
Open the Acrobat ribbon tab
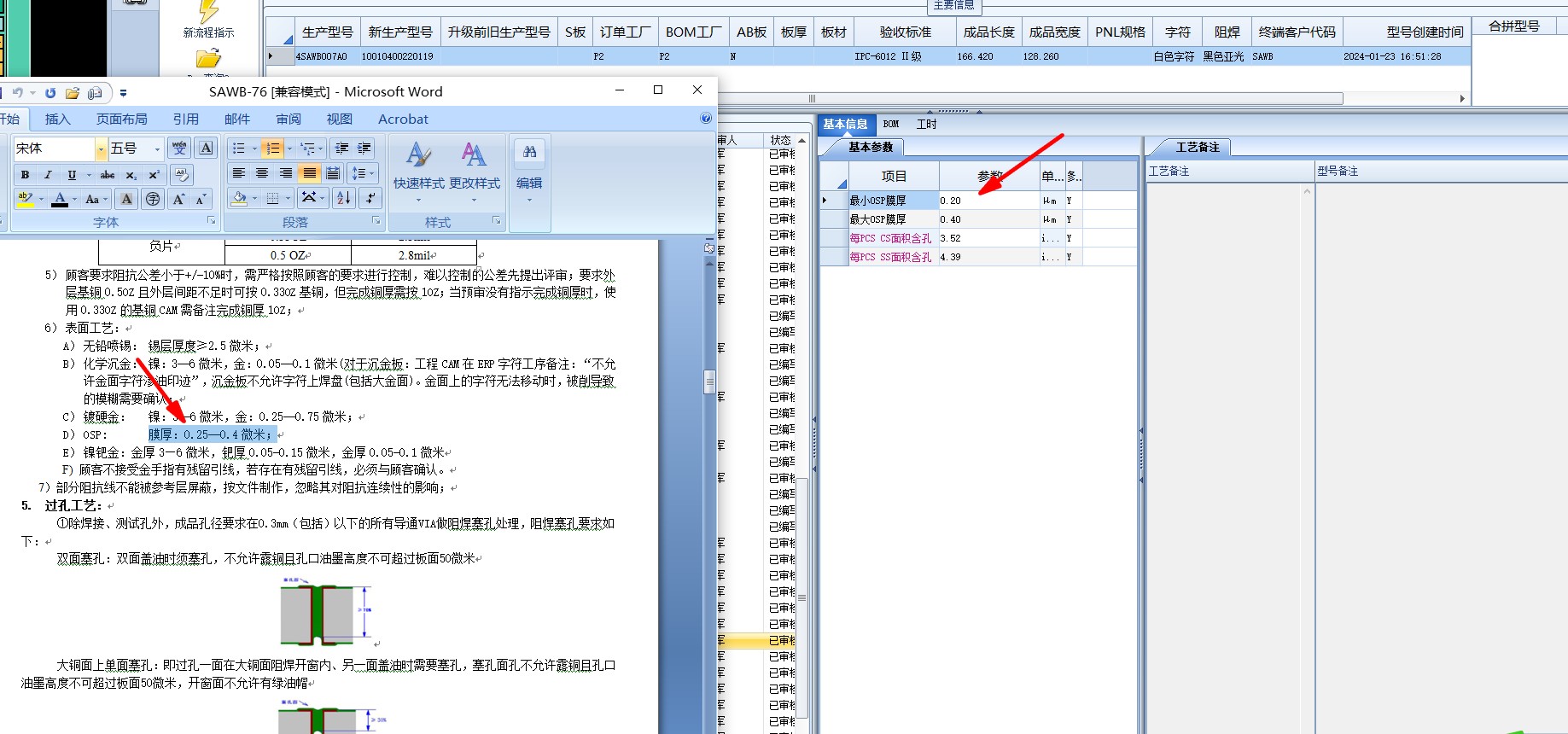(403, 119)
